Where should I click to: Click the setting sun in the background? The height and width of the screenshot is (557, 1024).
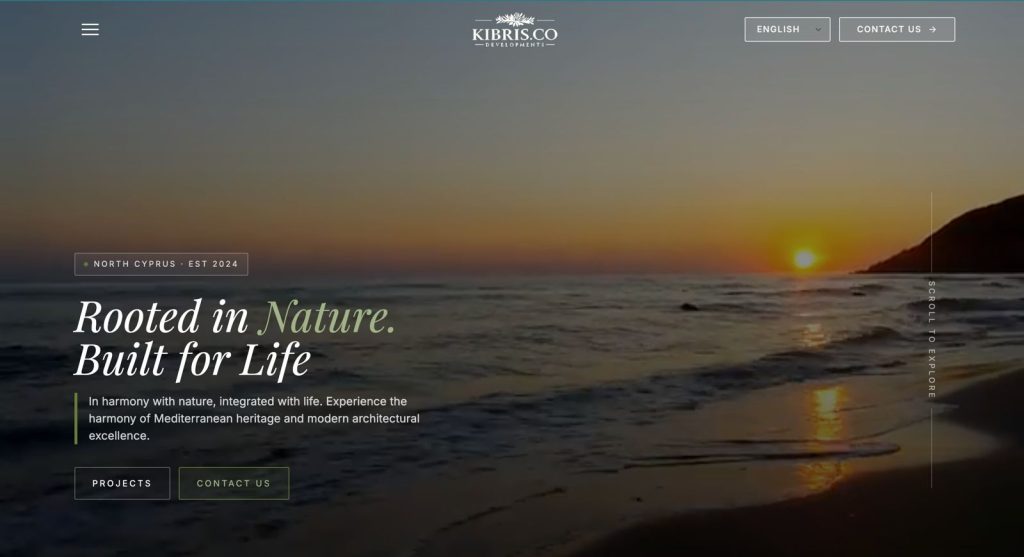click(804, 259)
